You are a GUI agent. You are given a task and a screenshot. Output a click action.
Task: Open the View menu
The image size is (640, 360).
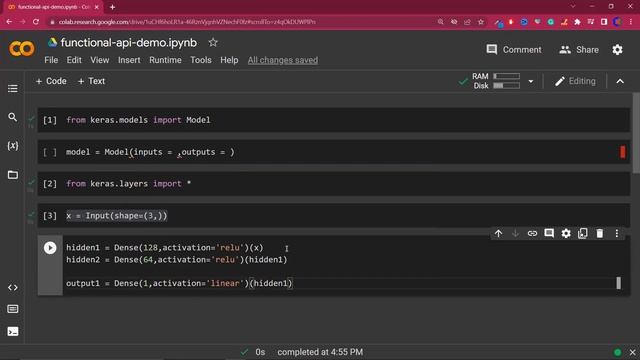(x=100, y=60)
